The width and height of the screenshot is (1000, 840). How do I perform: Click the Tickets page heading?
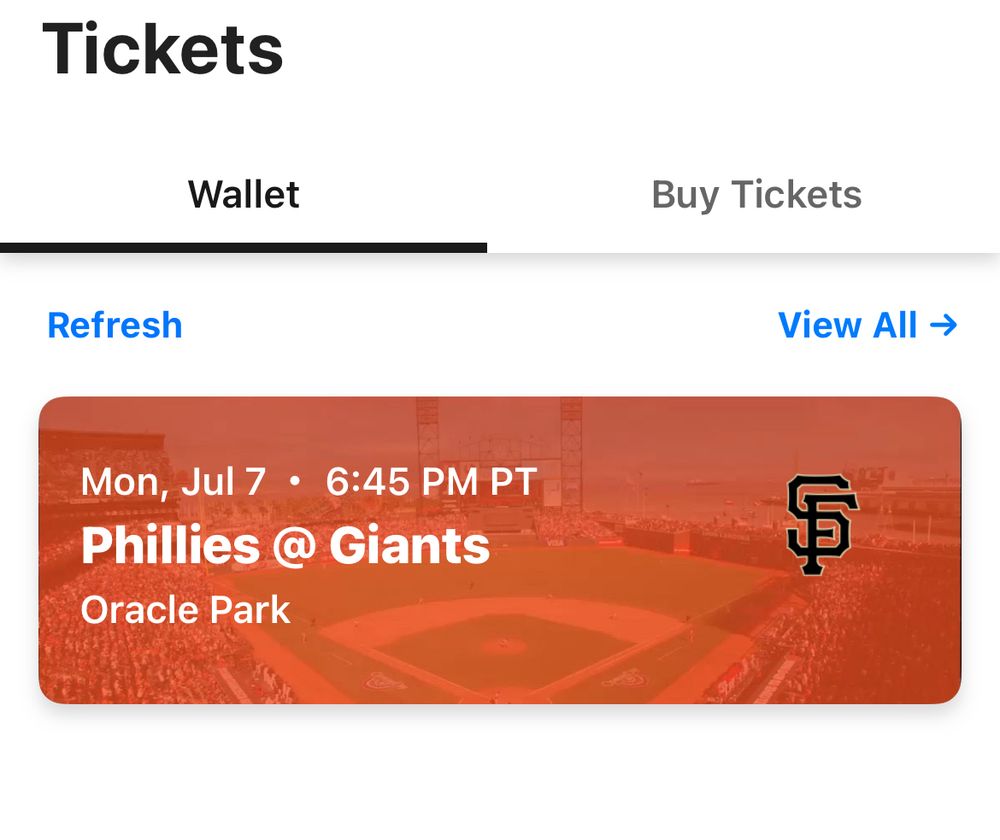(x=163, y=48)
